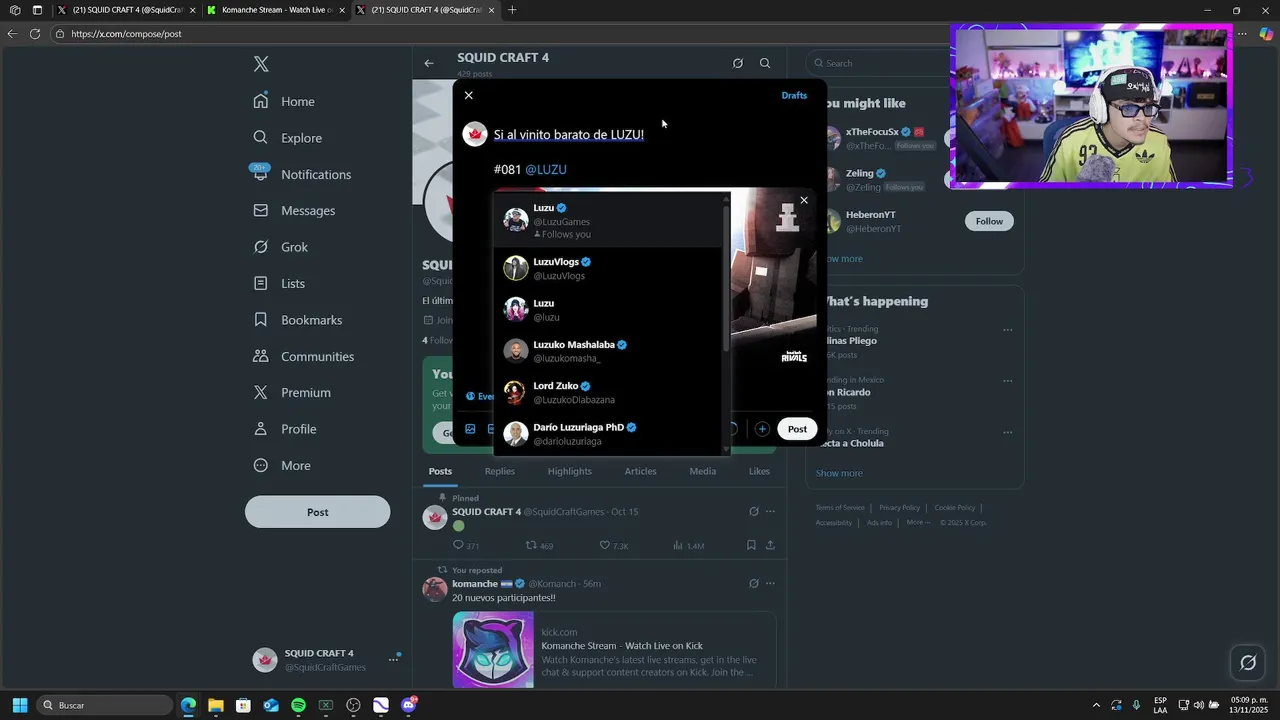Open a new browser tab
Image resolution: width=1280 pixels, height=720 pixels.
click(x=512, y=10)
